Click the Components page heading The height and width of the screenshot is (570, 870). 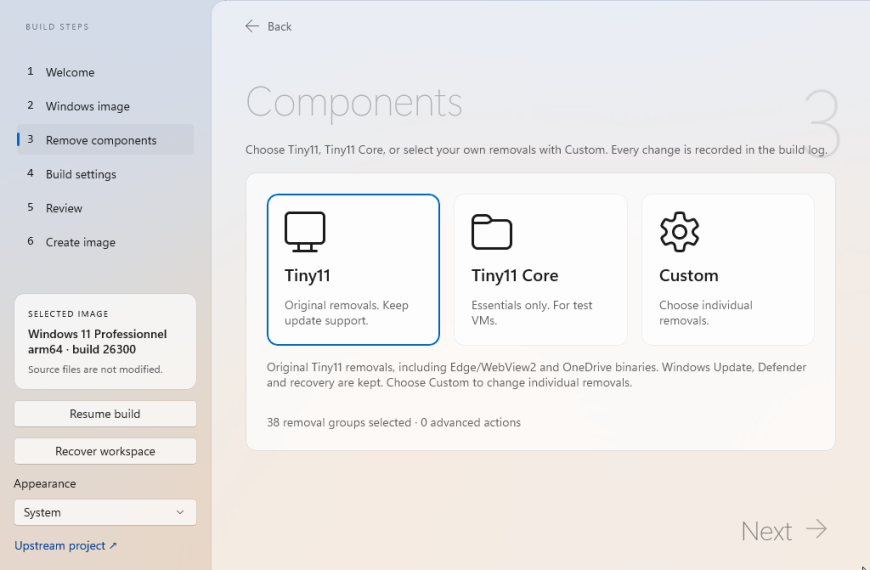(x=354, y=102)
